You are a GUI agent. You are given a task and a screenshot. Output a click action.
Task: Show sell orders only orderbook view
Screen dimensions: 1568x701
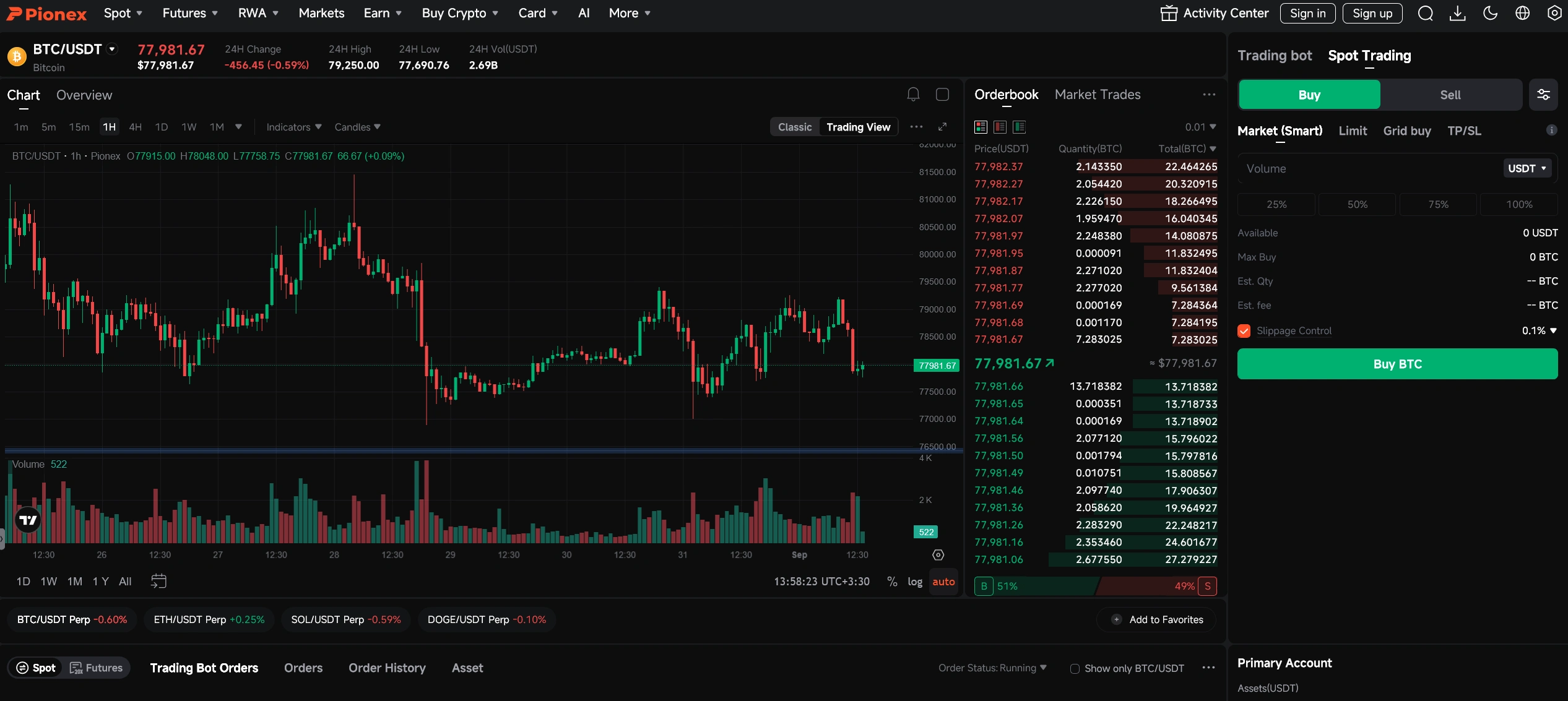coord(1000,127)
